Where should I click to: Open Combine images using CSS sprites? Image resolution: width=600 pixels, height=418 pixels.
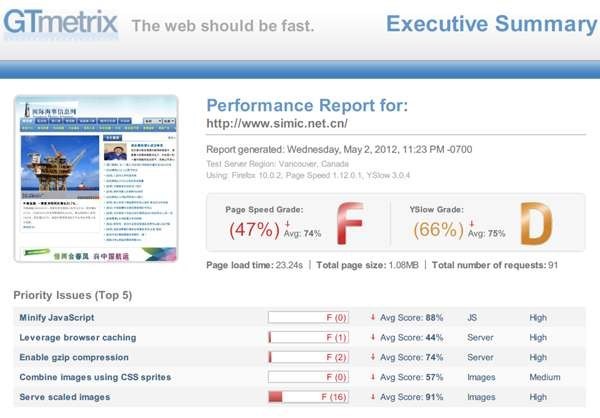[95, 377]
